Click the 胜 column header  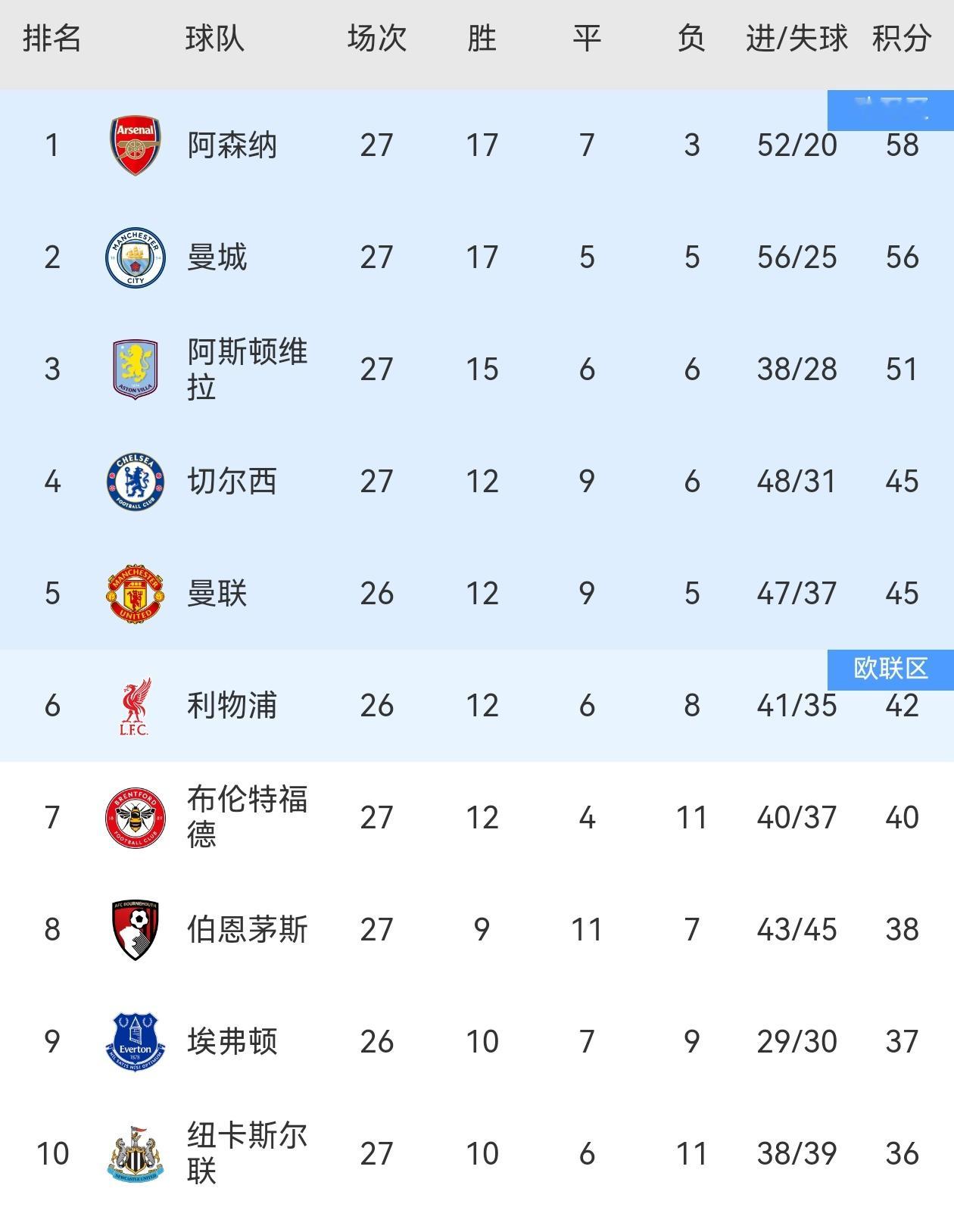pos(482,39)
